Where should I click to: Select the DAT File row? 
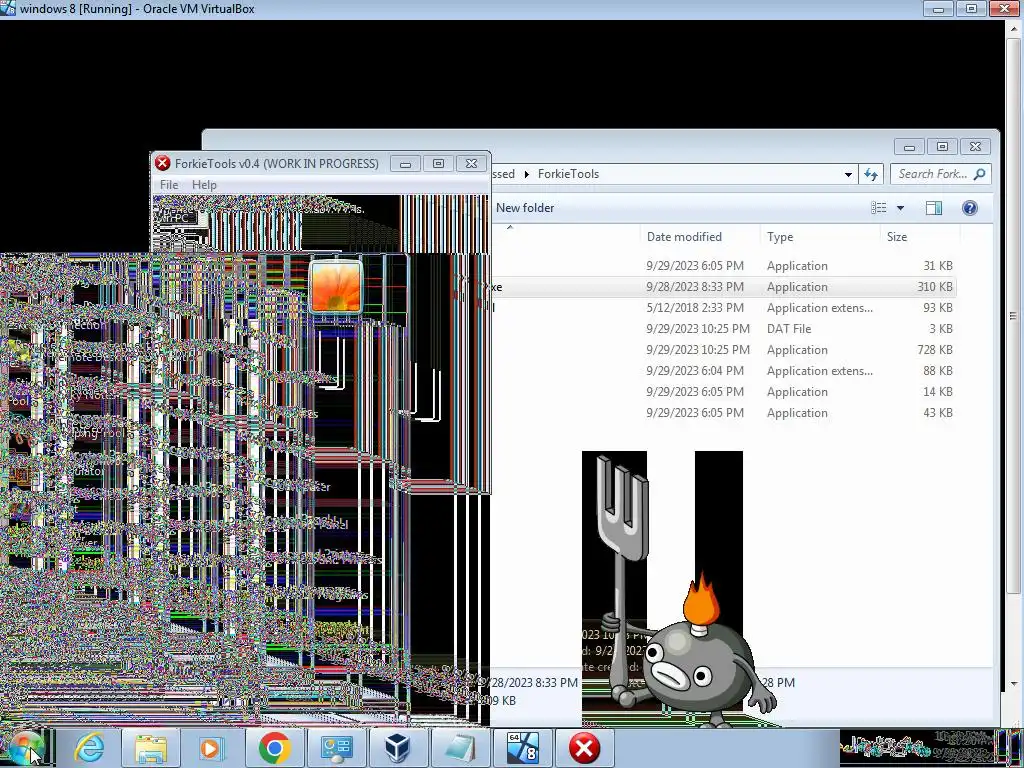(x=724, y=328)
